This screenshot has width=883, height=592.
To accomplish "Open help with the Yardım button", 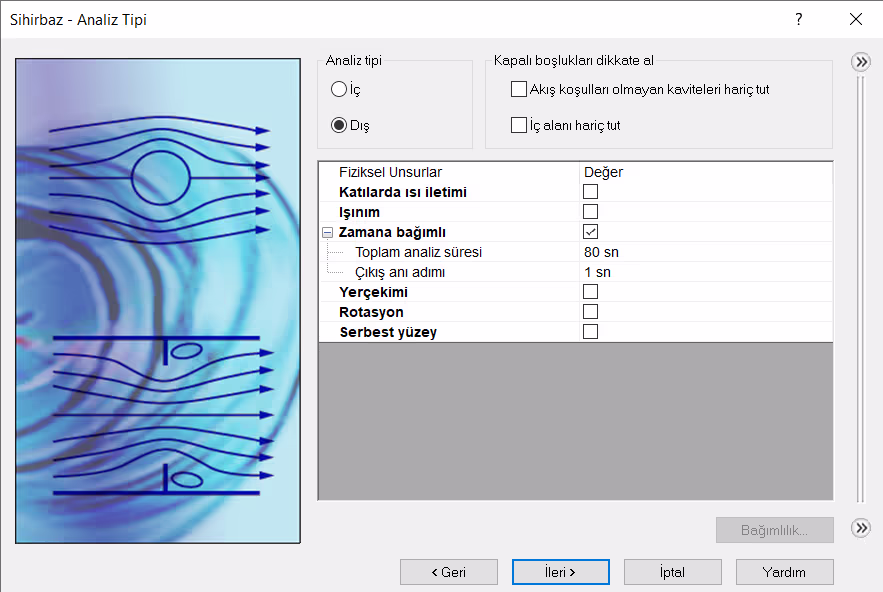I will click(x=784, y=572).
